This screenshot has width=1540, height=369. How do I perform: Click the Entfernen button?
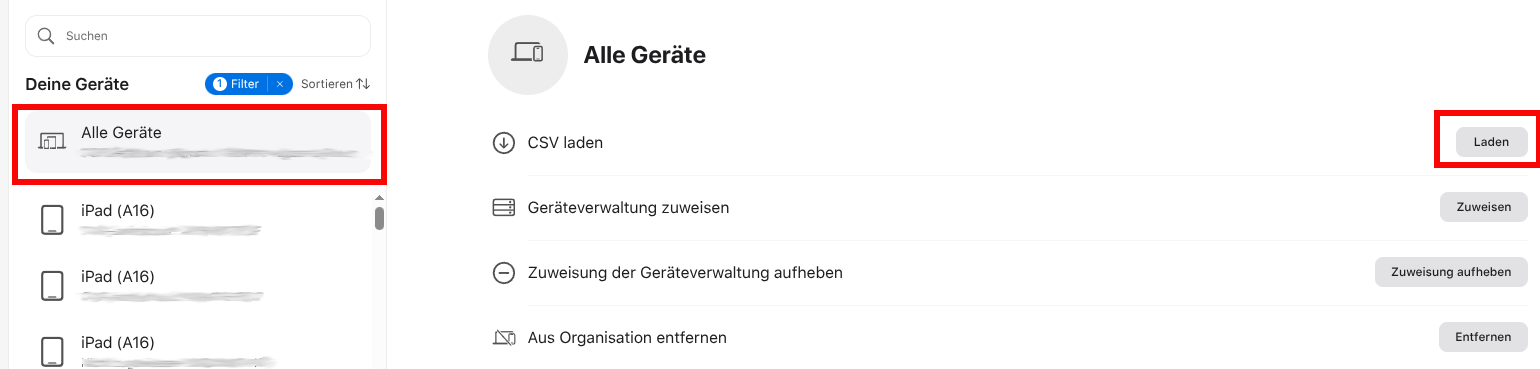pyautogui.click(x=1483, y=337)
